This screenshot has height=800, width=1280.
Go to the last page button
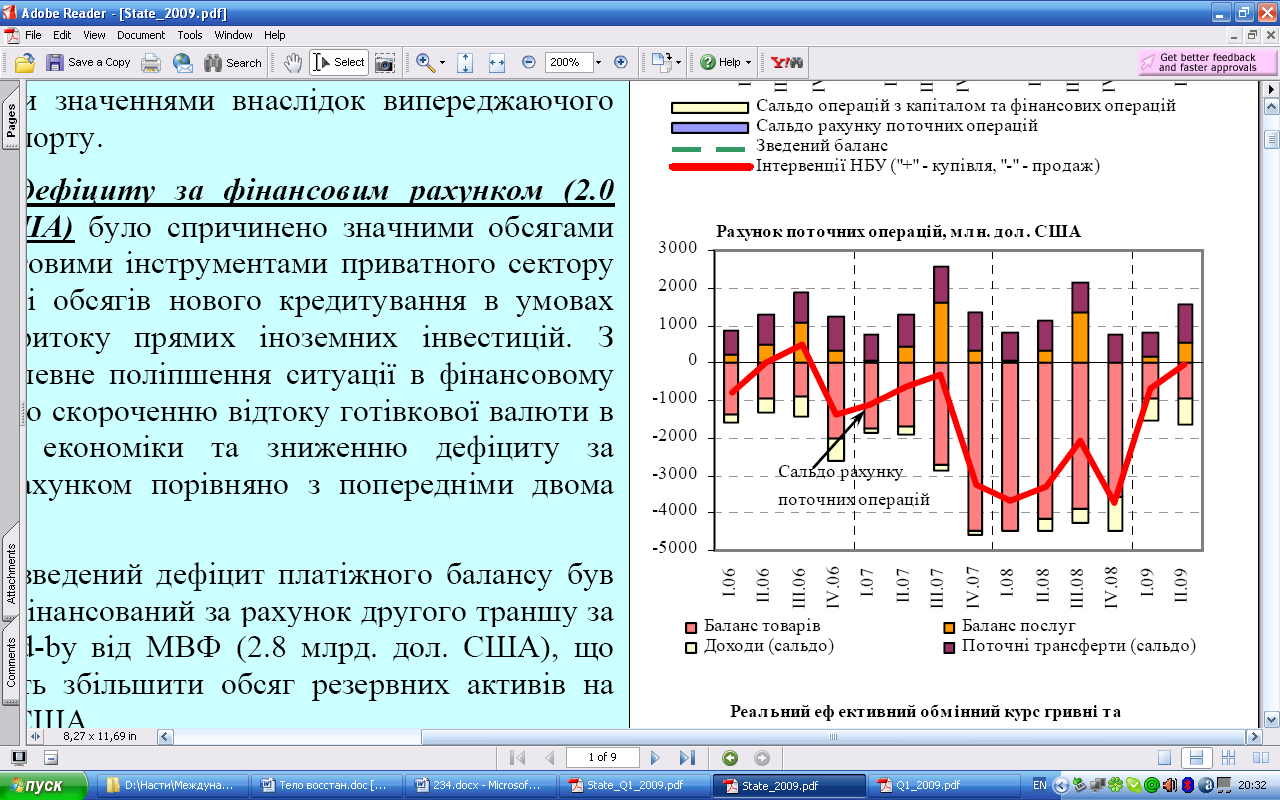tap(687, 758)
